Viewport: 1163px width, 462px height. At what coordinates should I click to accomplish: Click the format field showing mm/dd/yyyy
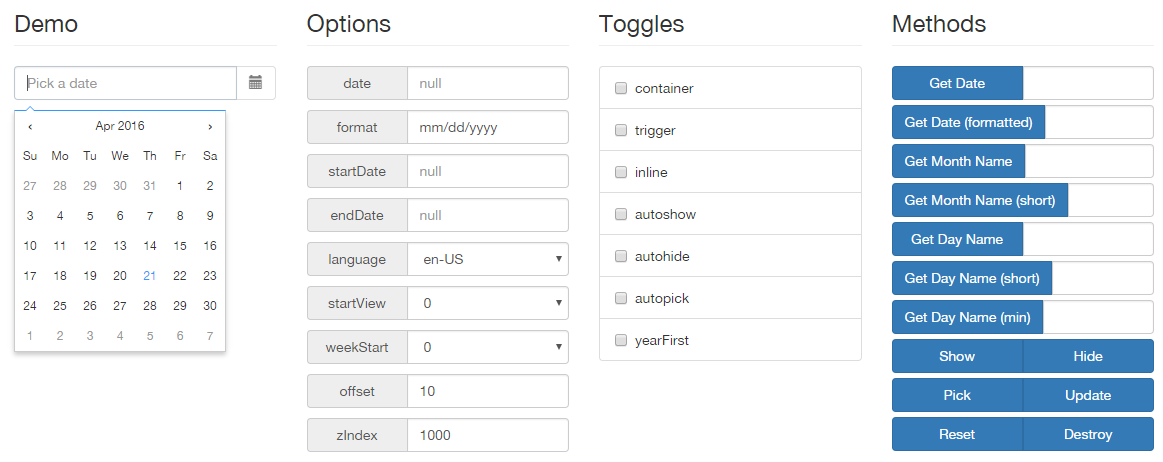[488, 128]
